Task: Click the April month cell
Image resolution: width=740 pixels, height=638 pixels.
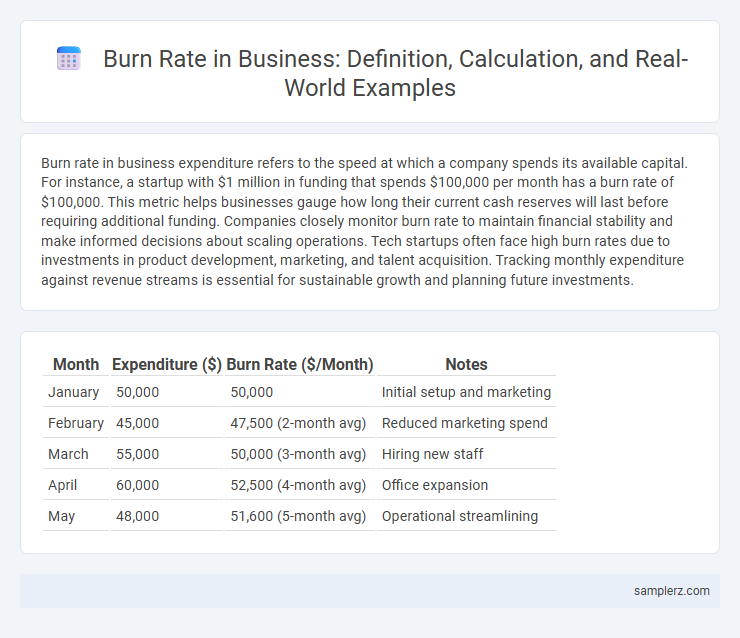Action: 76,485
